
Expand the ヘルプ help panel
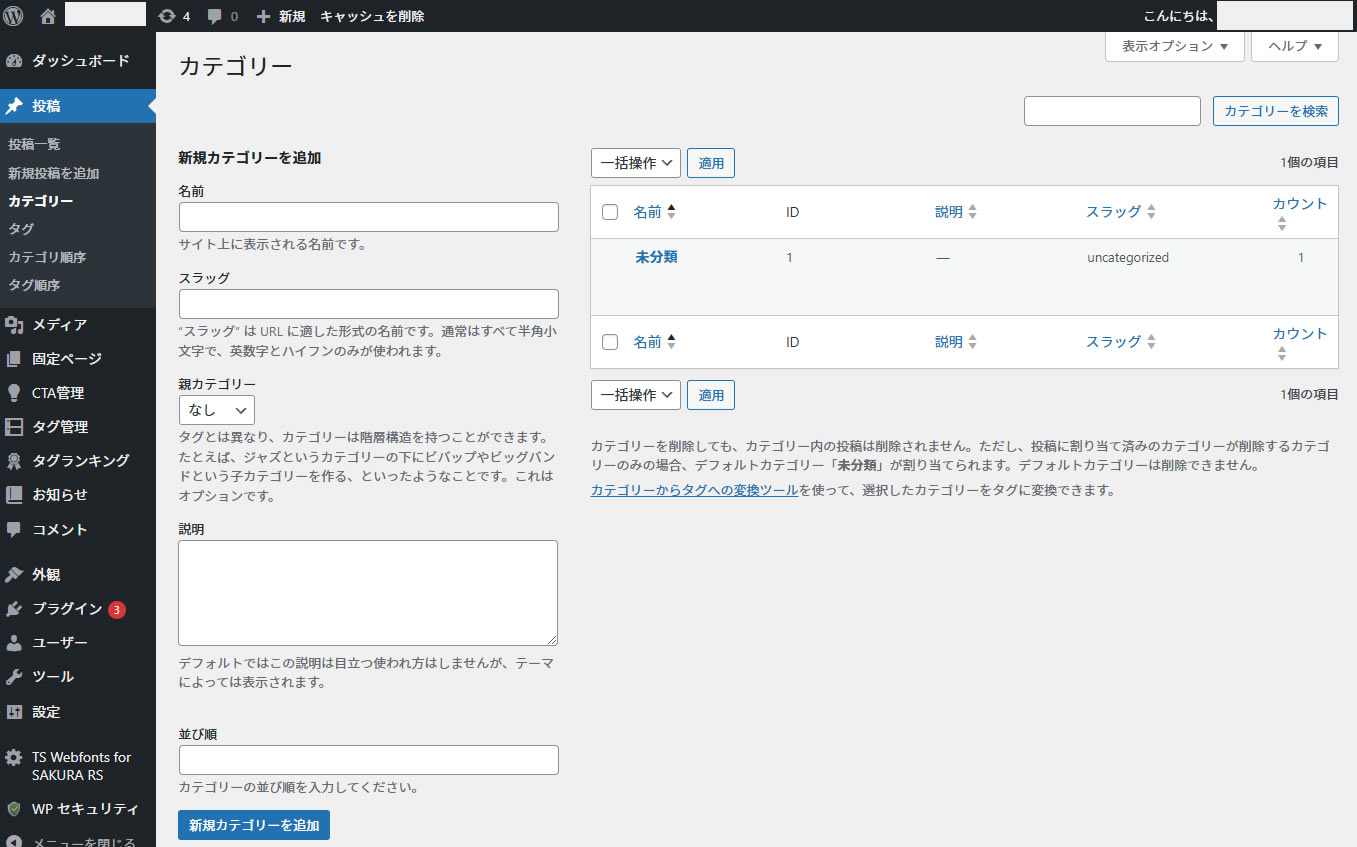[1295, 46]
